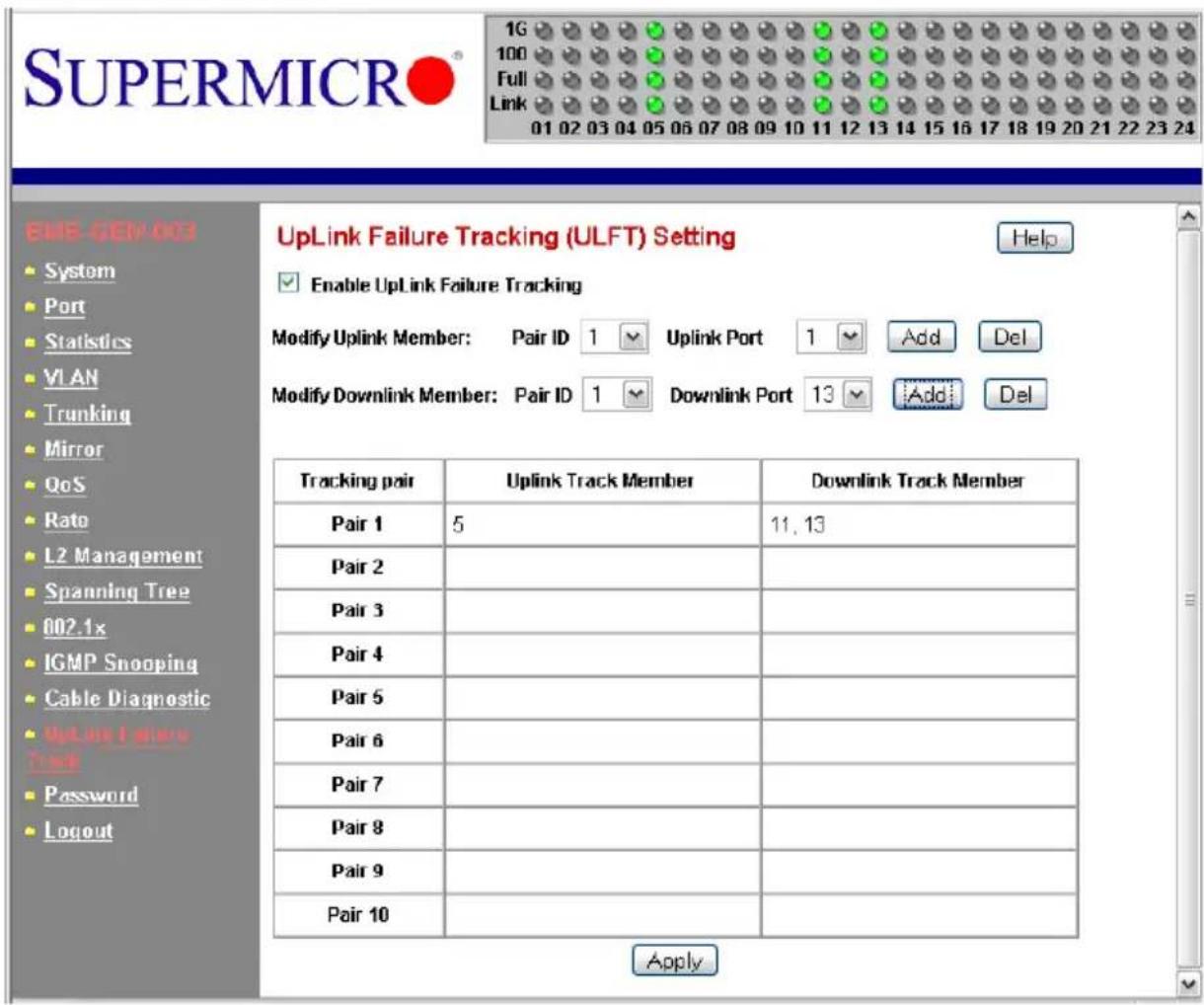Click the Full duplex LED for port 13
Image resolution: width=1204 pixels, height=1005 pixels.
878,80
